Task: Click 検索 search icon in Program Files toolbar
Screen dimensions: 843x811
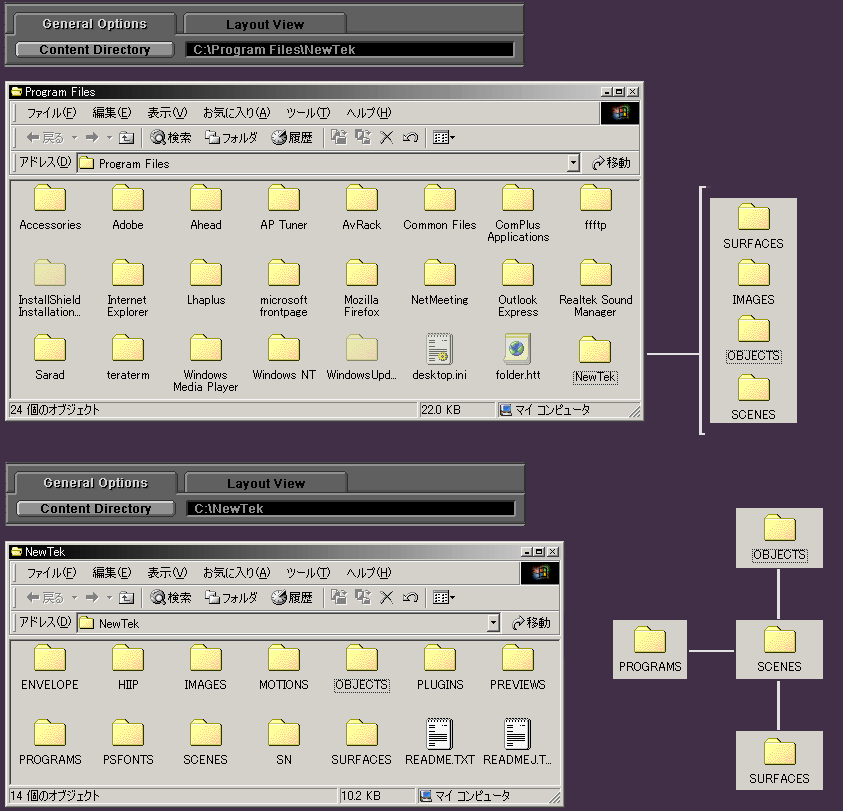Action: click(170, 138)
